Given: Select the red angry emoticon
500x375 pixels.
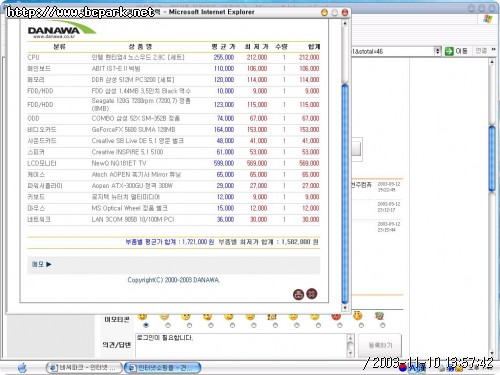Looking at the screenshot, I should [x=336, y=317].
